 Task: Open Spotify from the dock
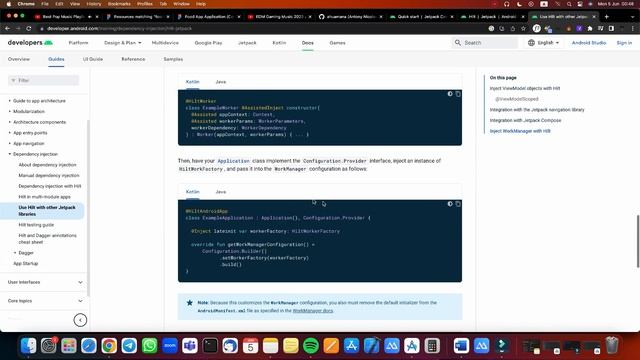coord(311,346)
